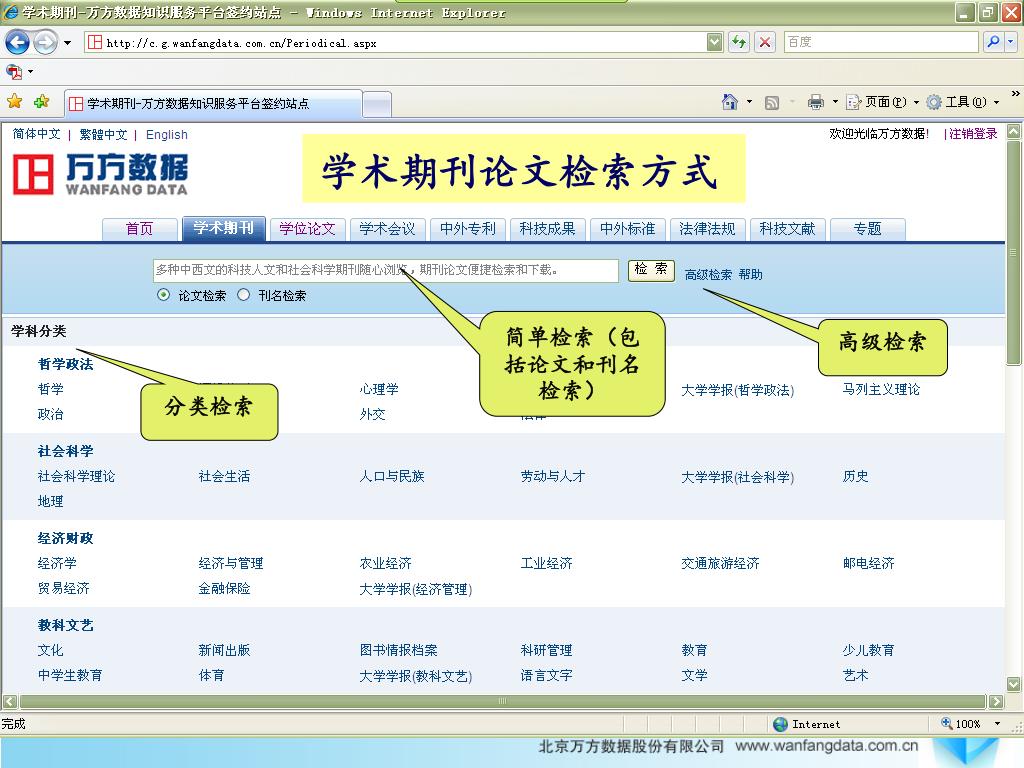Open the 高级检索 advanced search link
The image size is (1024, 768).
709,274
